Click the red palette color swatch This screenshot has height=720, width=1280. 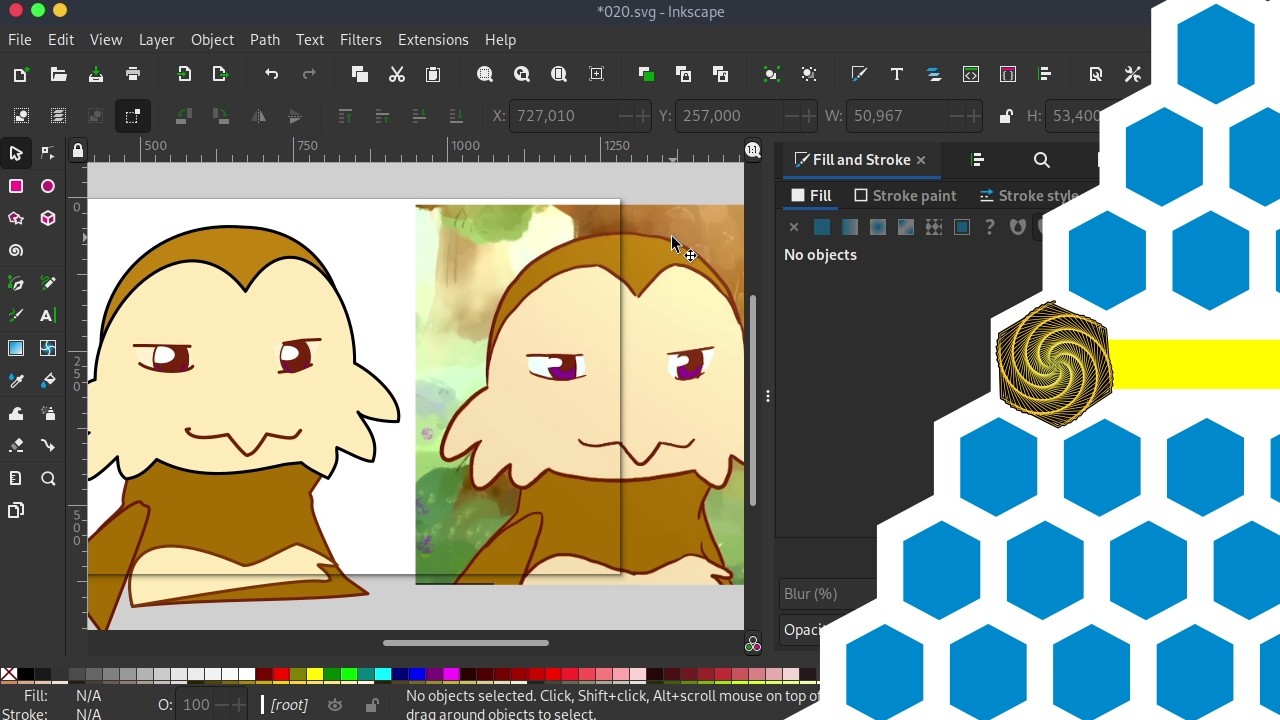point(281,675)
